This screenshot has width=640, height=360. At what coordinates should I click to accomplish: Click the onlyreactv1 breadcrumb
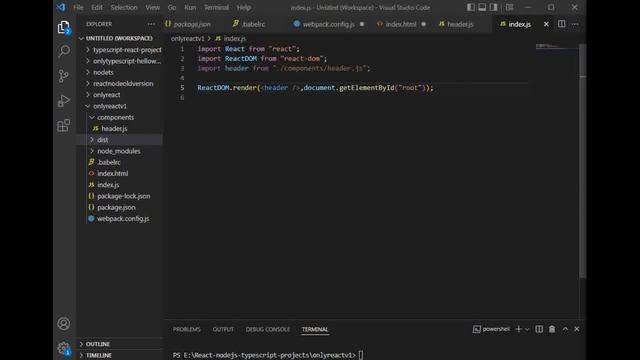tap(187, 39)
